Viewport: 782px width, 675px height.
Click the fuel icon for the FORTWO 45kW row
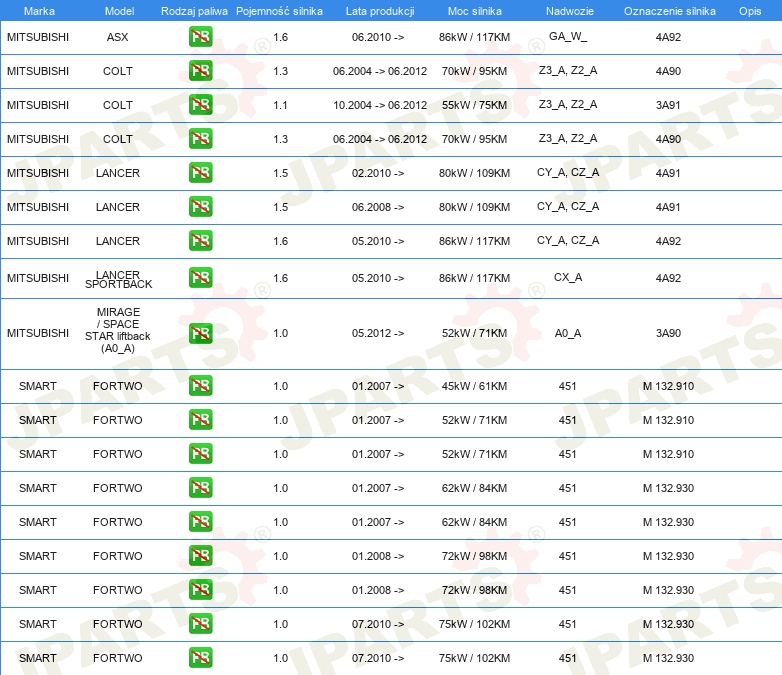(x=200, y=386)
